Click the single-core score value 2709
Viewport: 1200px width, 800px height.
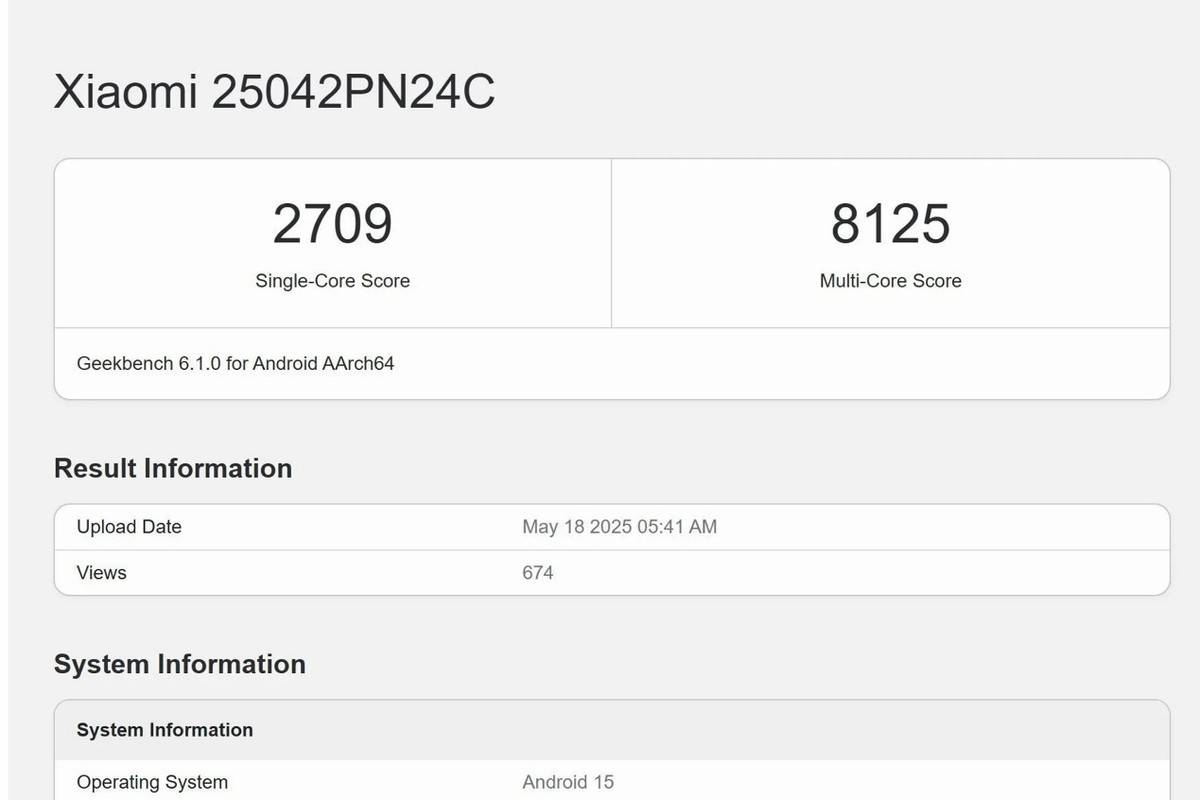[332, 224]
